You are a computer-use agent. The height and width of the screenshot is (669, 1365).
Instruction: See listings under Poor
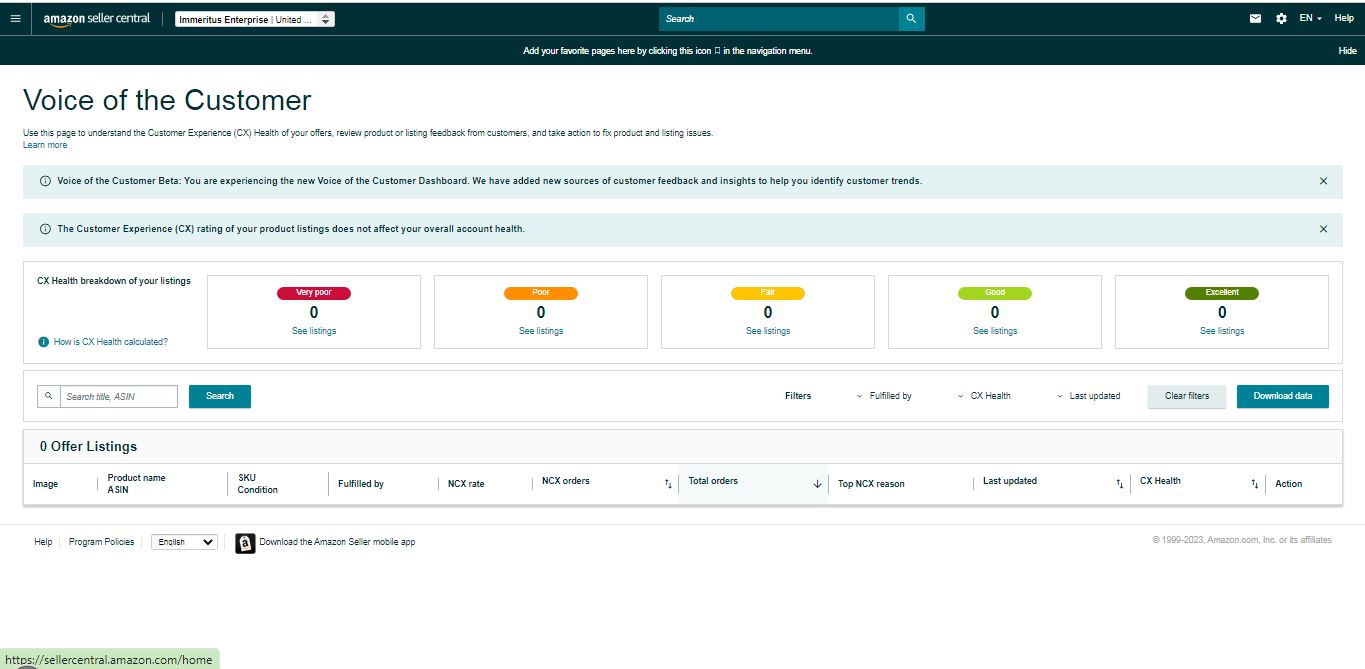tap(541, 331)
